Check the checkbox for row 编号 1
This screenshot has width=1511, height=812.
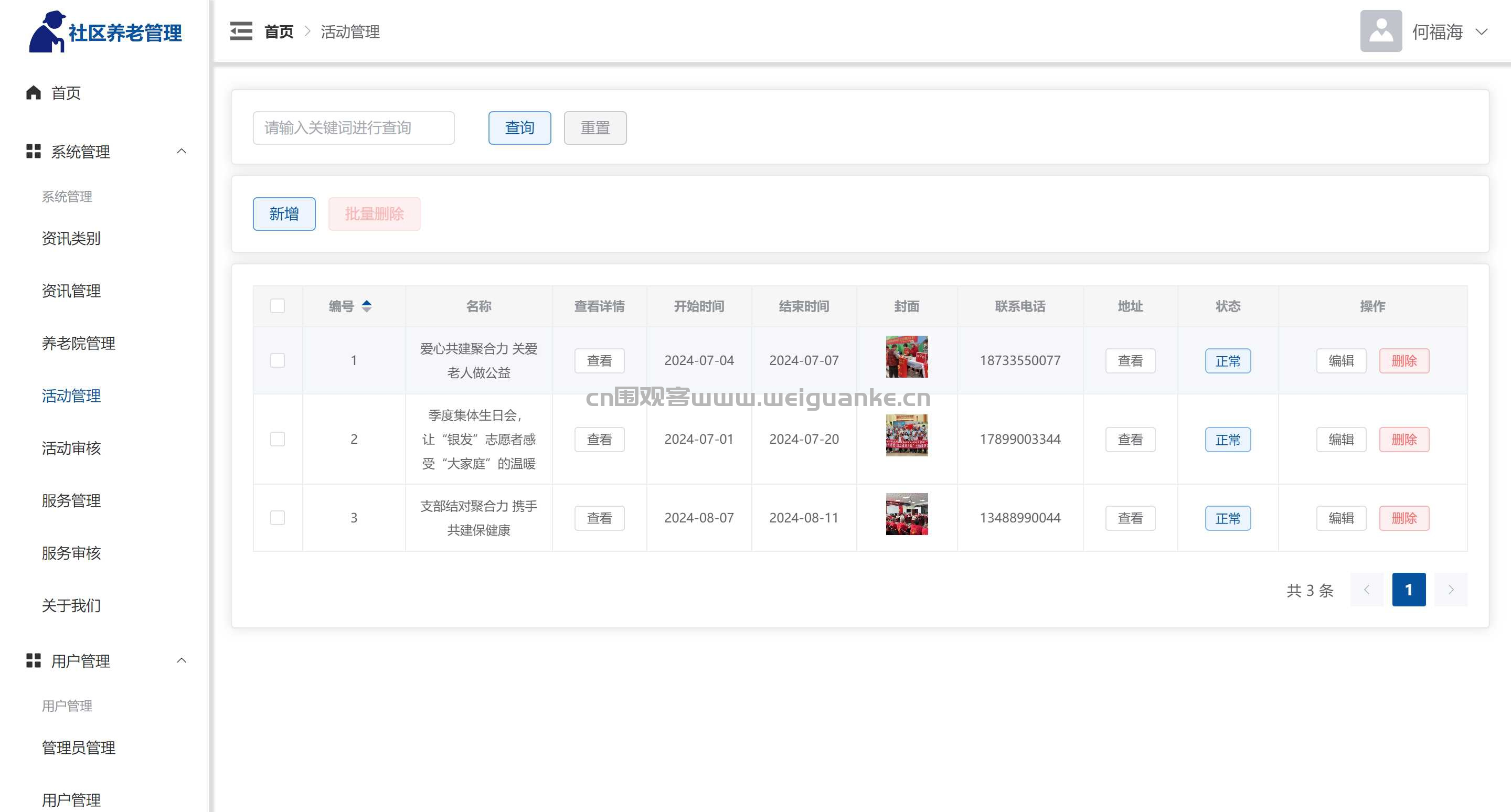[278, 360]
